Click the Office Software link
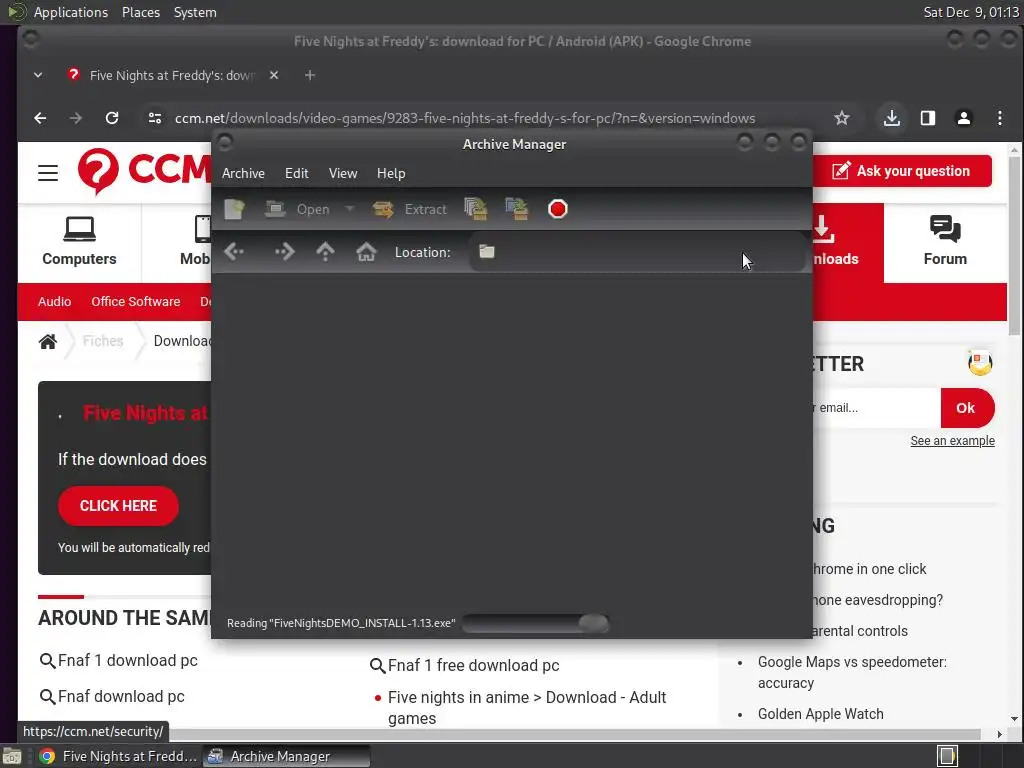The image size is (1024, 768). pyautogui.click(x=135, y=302)
